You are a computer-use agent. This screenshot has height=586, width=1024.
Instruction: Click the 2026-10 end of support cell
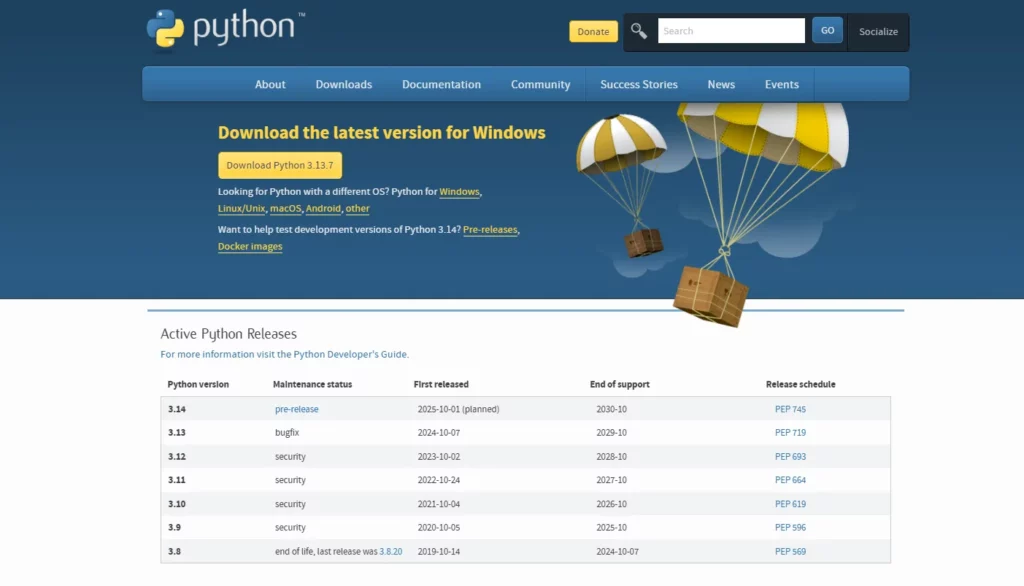pyautogui.click(x=611, y=504)
